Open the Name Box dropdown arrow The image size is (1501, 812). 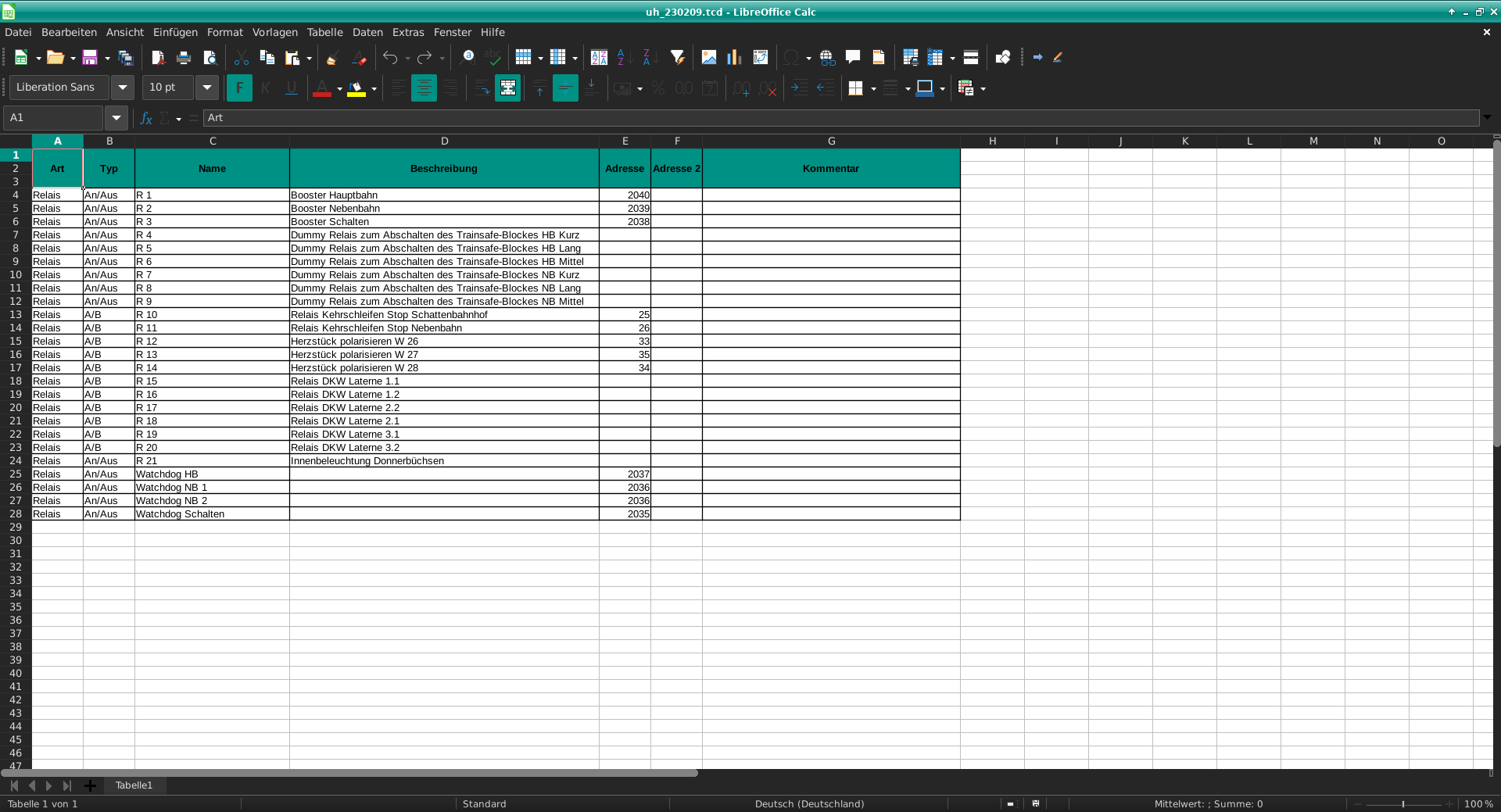tap(116, 118)
